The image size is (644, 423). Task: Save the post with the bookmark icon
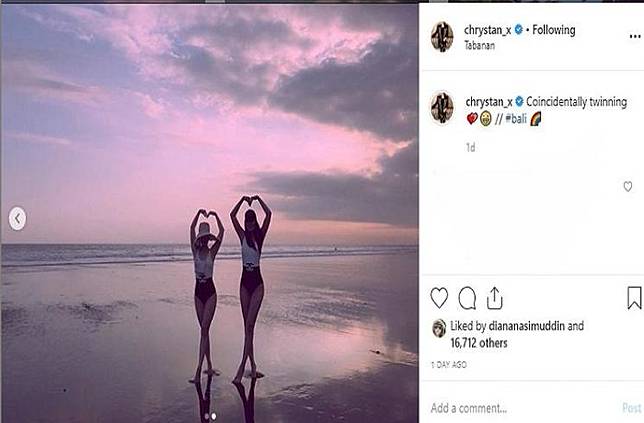(634, 298)
